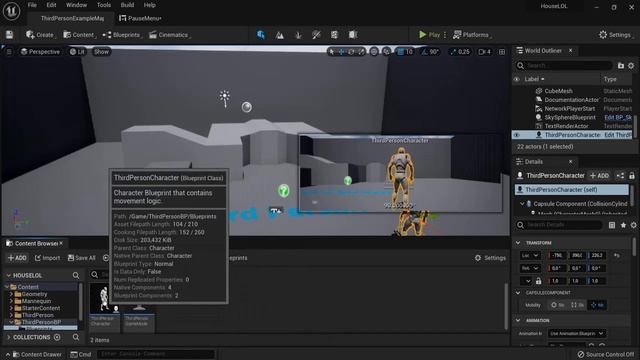This screenshot has height=360, width=640.
Task: Expand the Geometry folder
Action: click(x=11, y=294)
